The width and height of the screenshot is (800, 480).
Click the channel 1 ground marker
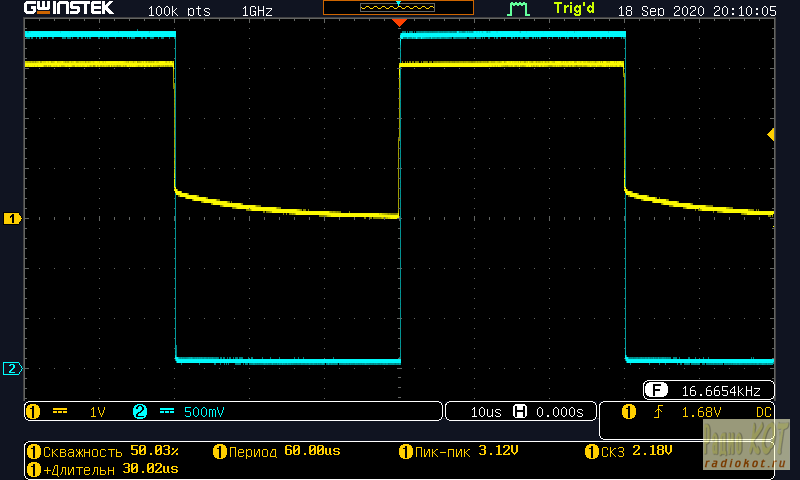coord(12,218)
